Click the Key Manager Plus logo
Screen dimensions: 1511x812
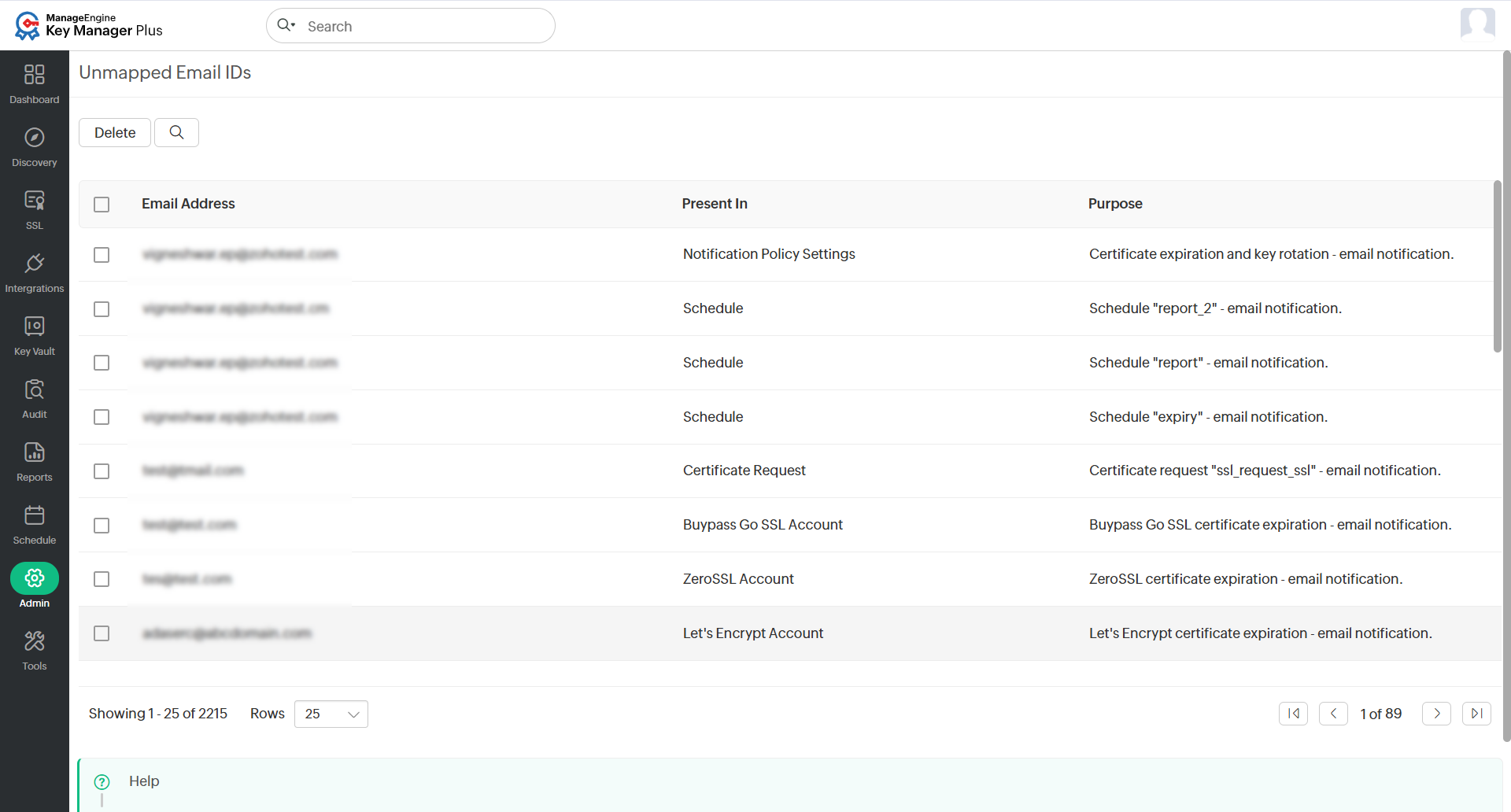89,25
